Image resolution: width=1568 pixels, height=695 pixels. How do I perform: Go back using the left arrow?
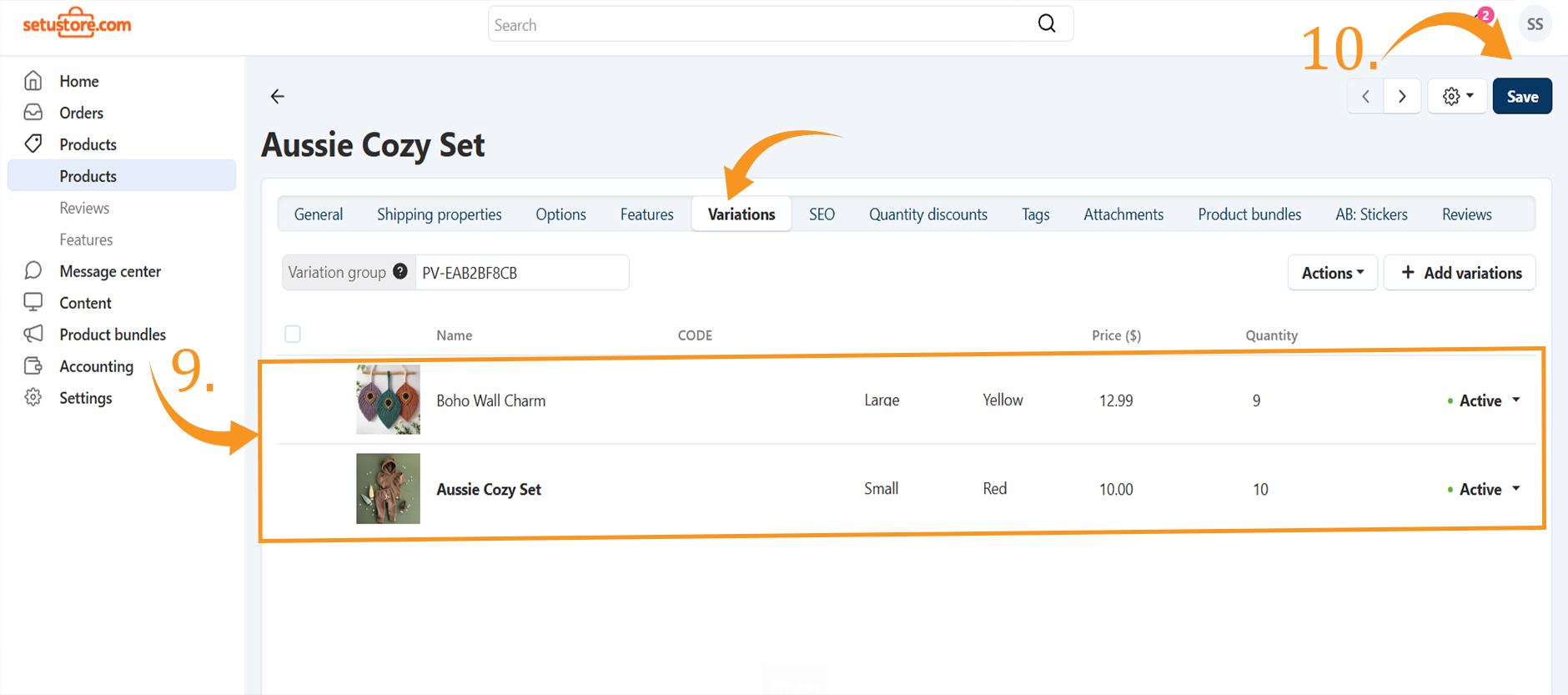click(278, 97)
